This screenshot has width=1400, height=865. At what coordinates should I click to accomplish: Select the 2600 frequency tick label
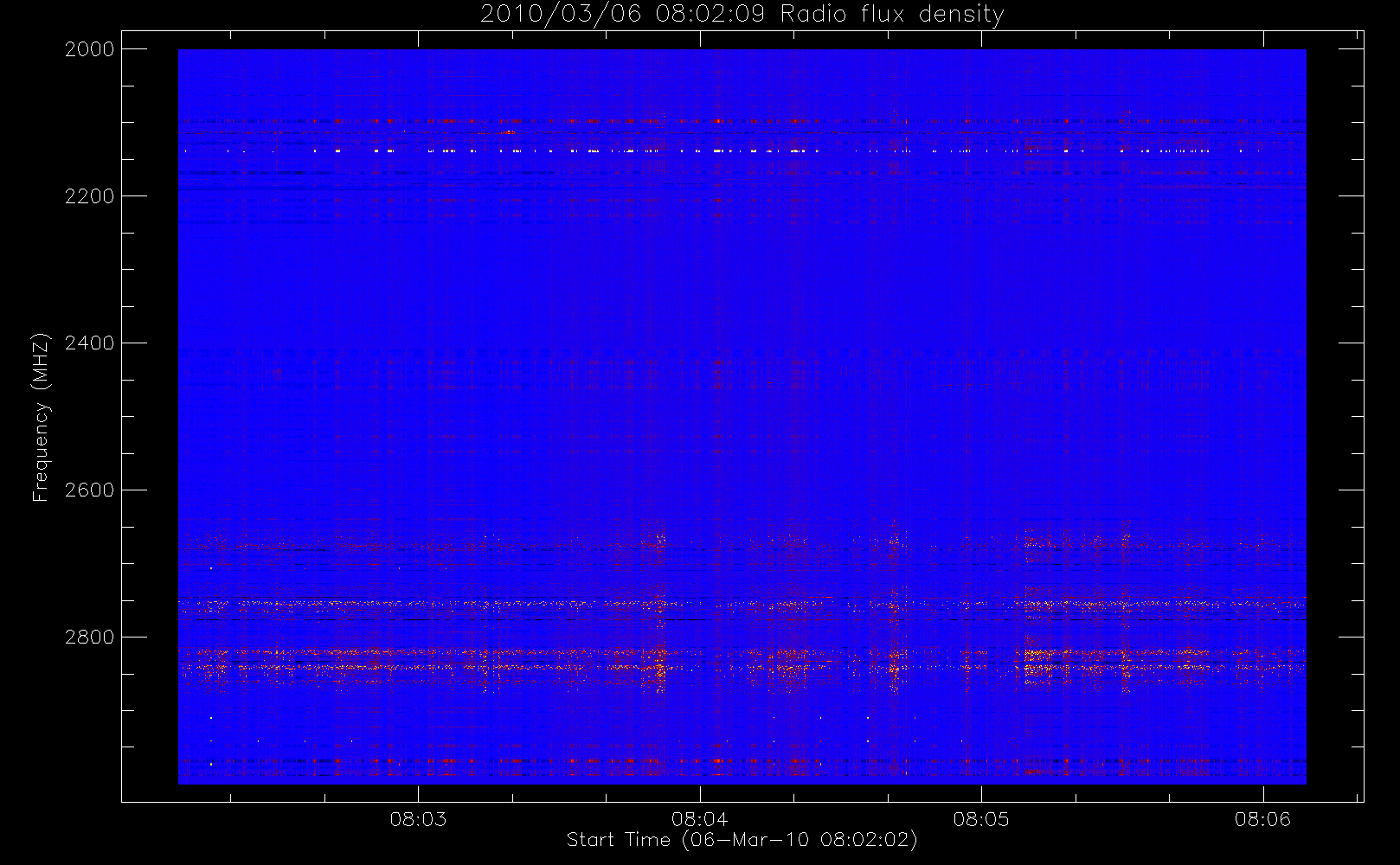point(90,490)
